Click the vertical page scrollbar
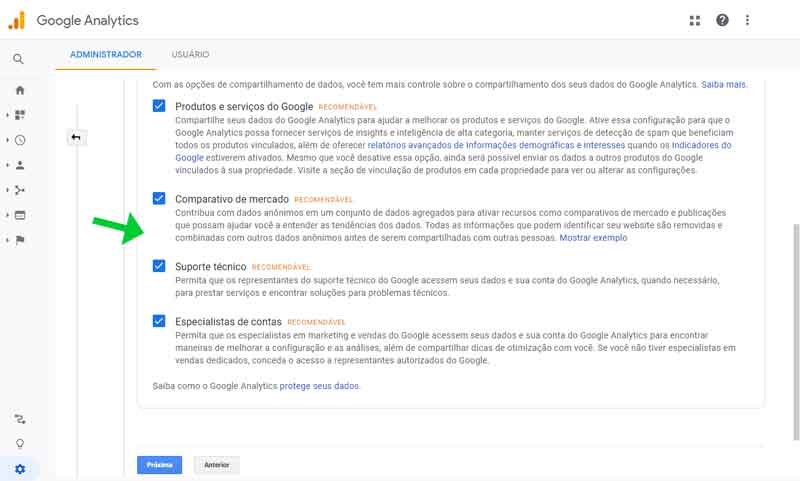 [796, 332]
